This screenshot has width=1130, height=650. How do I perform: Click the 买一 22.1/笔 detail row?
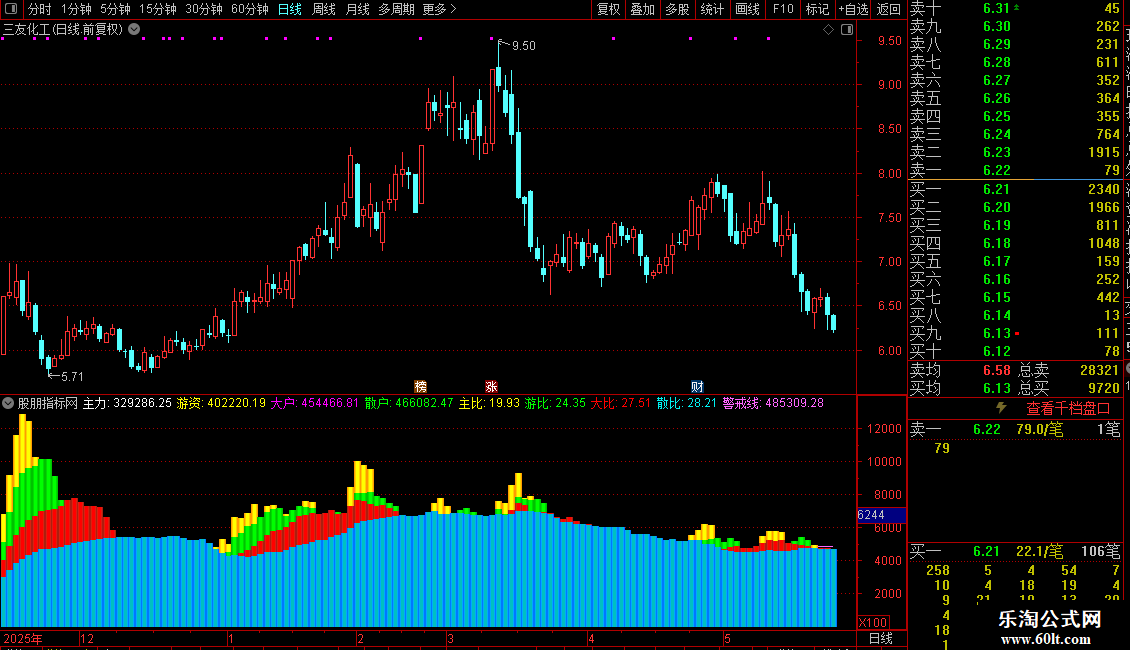tap(1015, 551)
